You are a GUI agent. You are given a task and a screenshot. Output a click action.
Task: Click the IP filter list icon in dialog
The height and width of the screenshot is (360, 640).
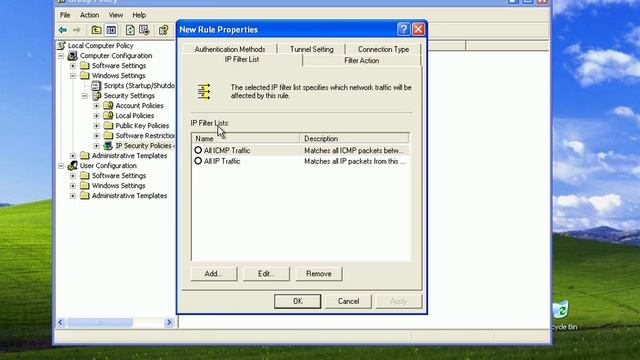[x=204, y=91]
